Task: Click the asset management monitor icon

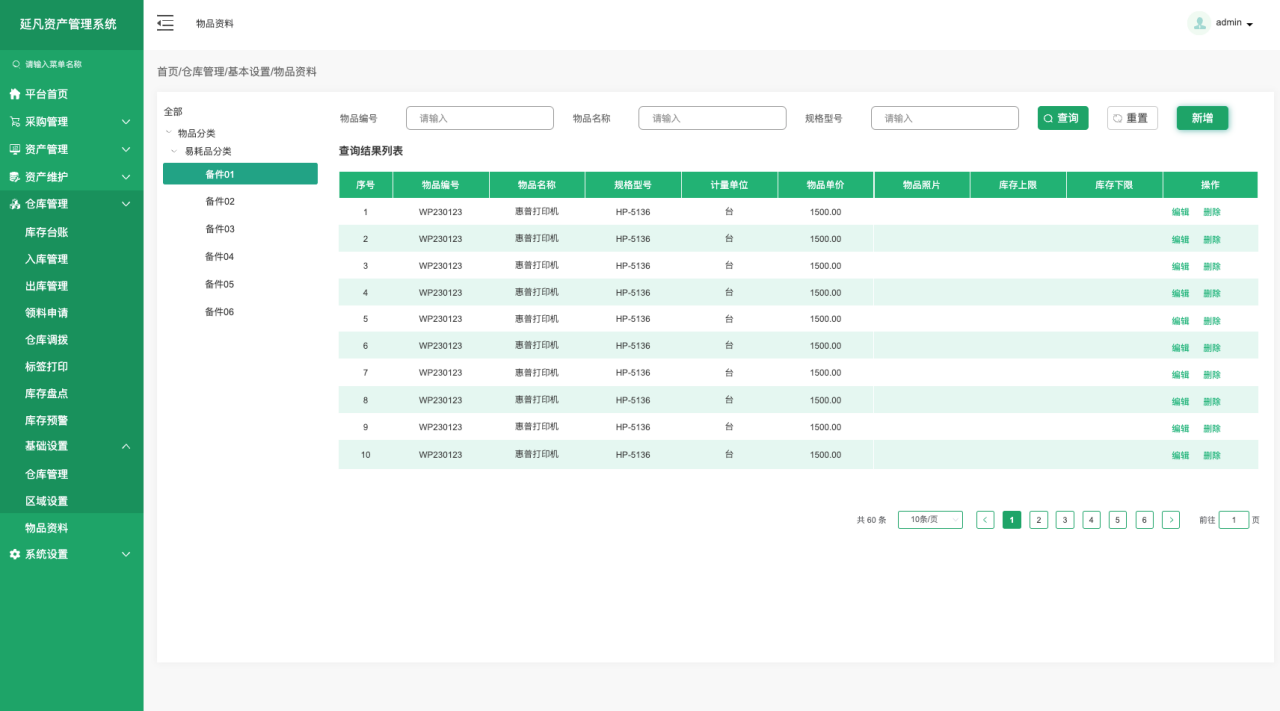Action: (14, 149)
